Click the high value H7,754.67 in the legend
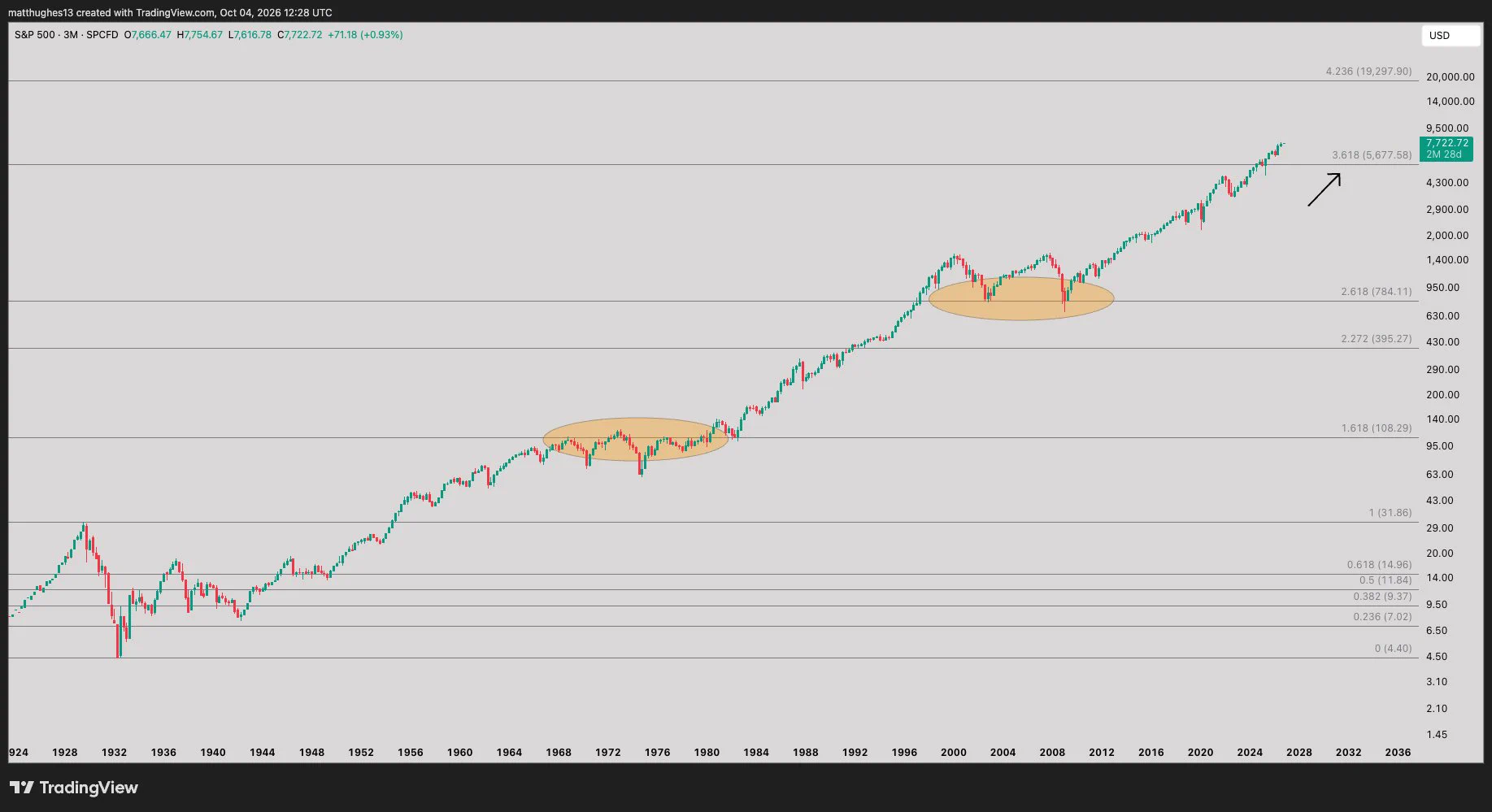This screenshot has width=1492, height=812. 200,35
